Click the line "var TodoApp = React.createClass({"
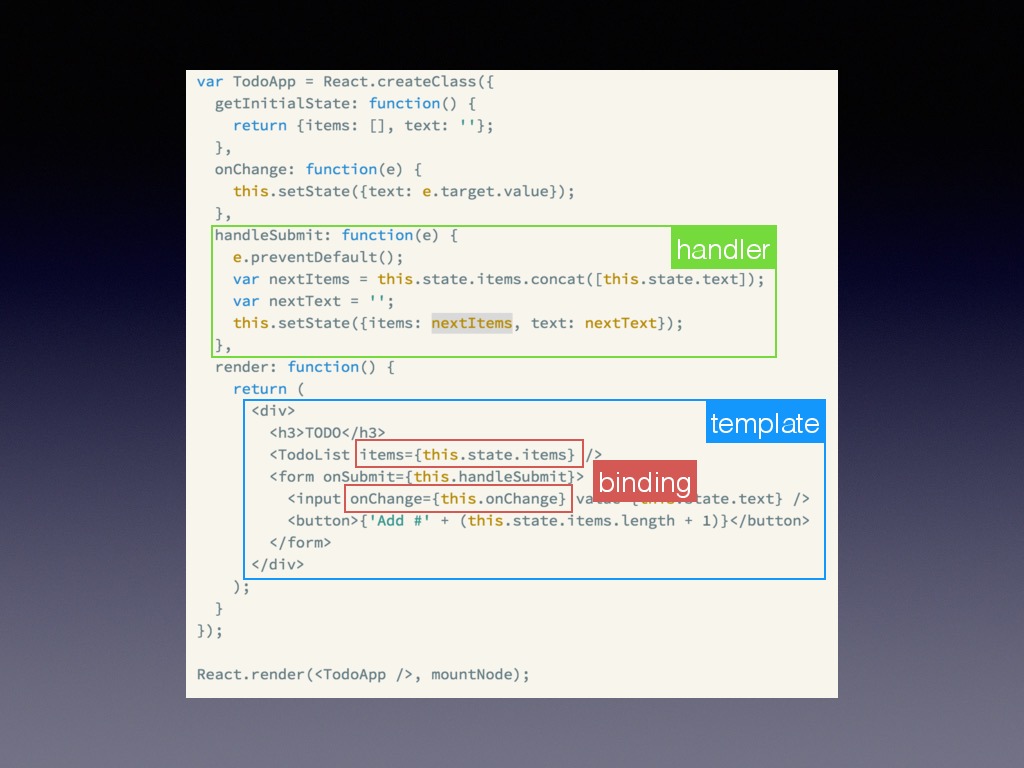The height and width of the screenshot is (768, 1024). coord(345,82)
